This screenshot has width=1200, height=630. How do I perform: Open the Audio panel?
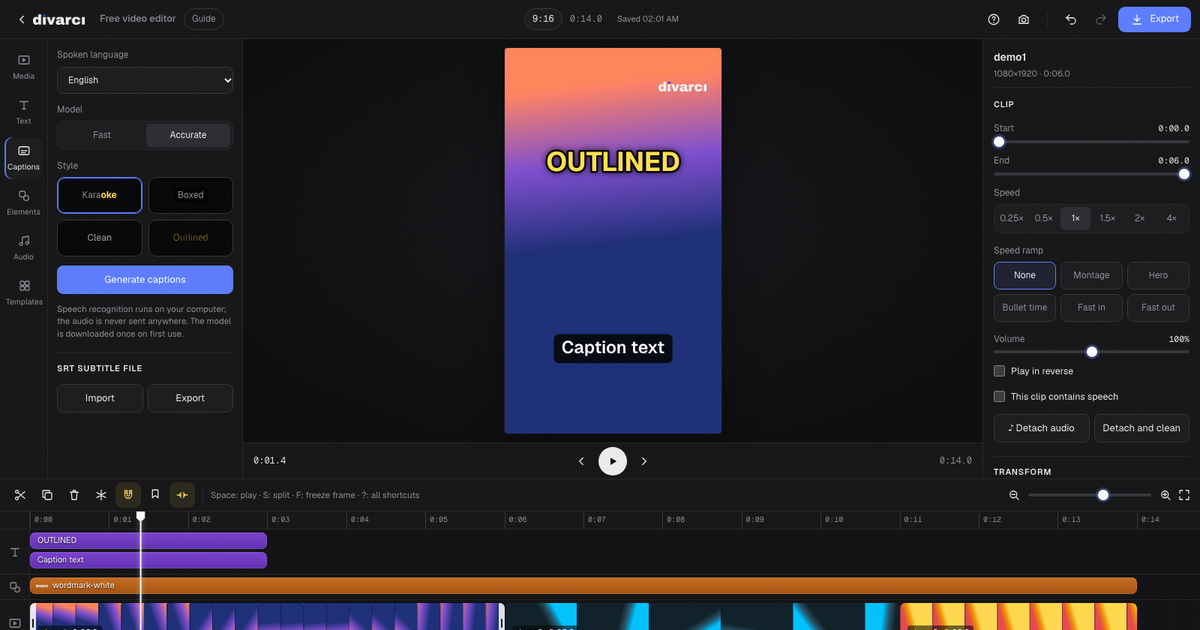(x=24, y=248)
